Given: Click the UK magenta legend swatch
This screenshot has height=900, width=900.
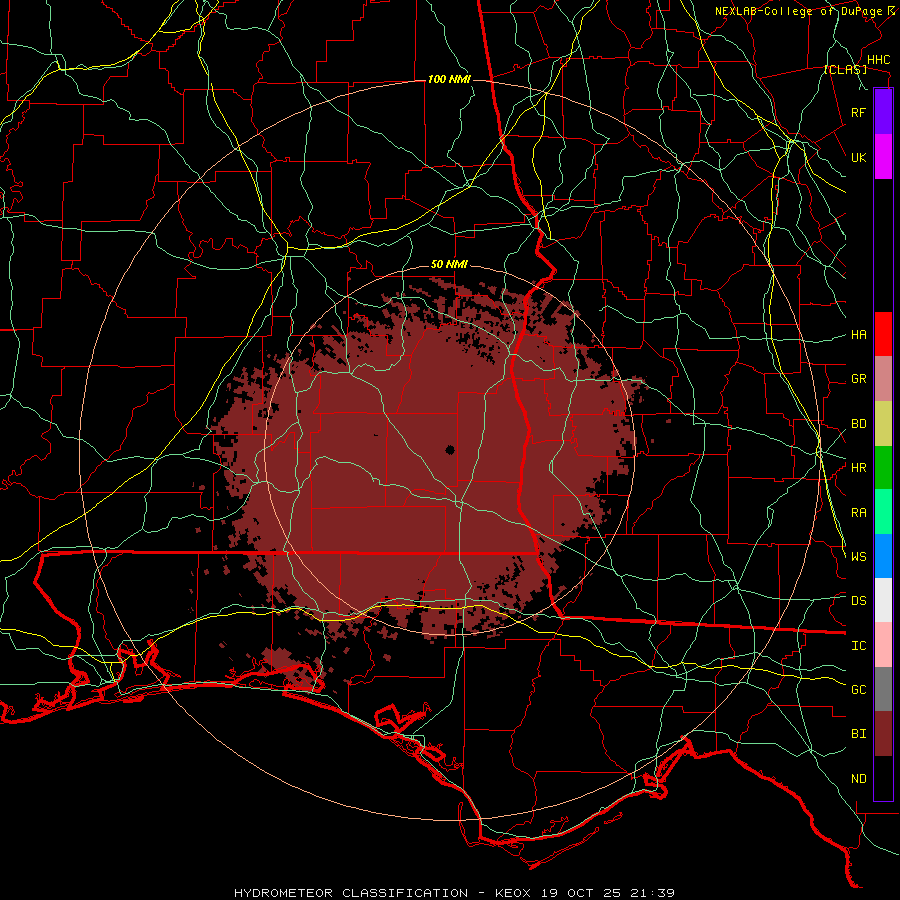Looking at the screenshot, I should 883,157.
